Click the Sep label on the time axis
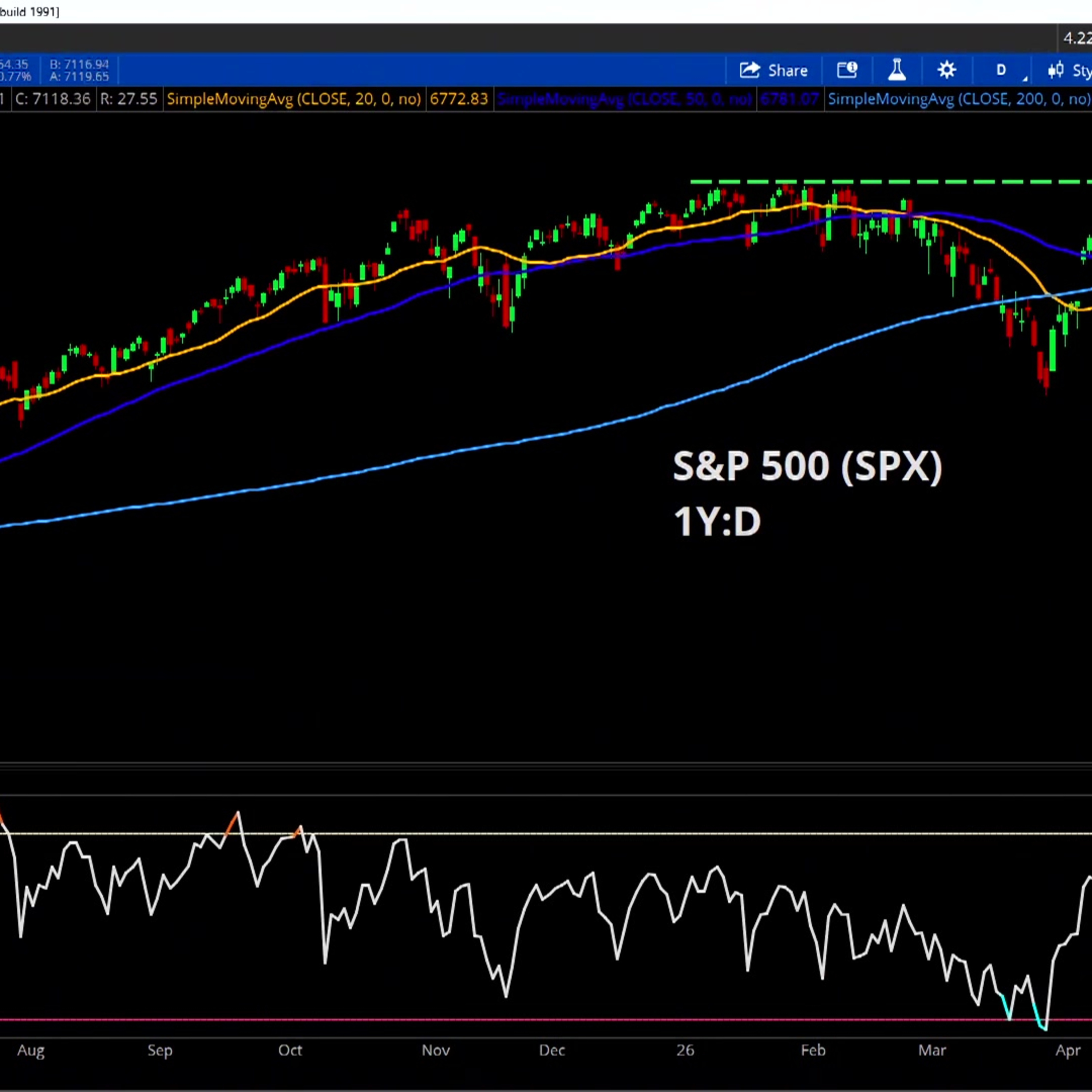Screen dimensions: 1092x1092 coord(160,1051)
